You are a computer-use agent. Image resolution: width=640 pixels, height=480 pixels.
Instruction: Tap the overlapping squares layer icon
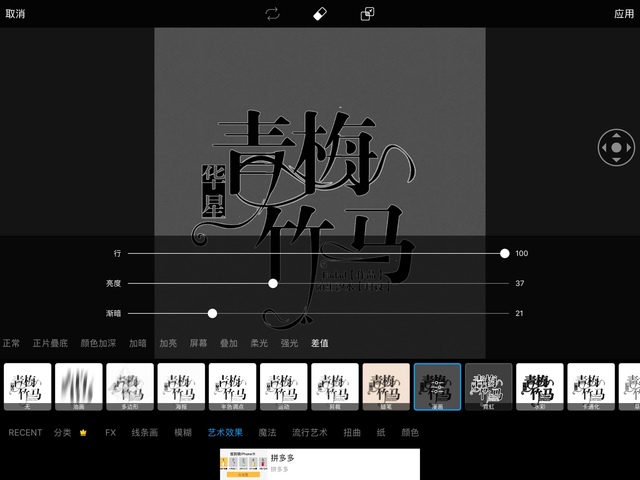367,14
